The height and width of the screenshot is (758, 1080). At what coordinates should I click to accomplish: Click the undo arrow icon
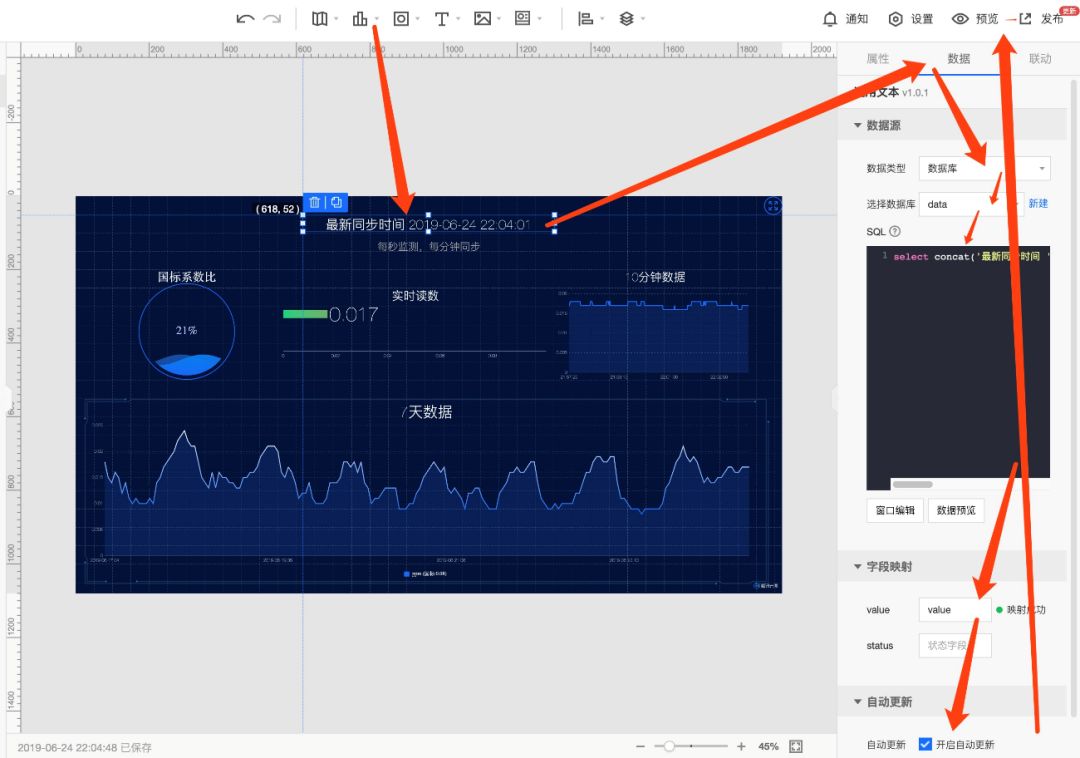[245, 19]
